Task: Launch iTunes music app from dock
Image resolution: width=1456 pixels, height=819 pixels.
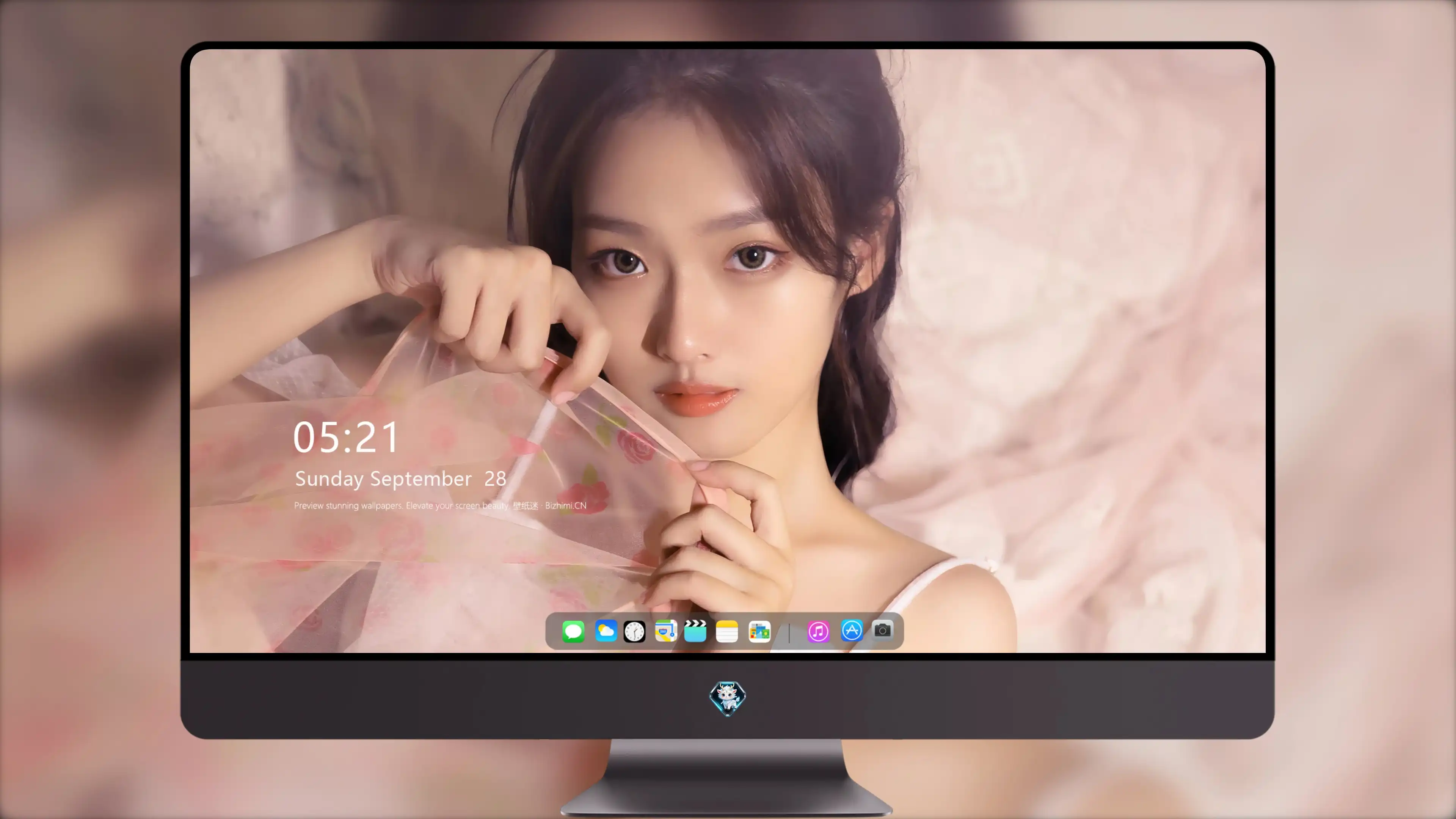Action: (819, 631)
